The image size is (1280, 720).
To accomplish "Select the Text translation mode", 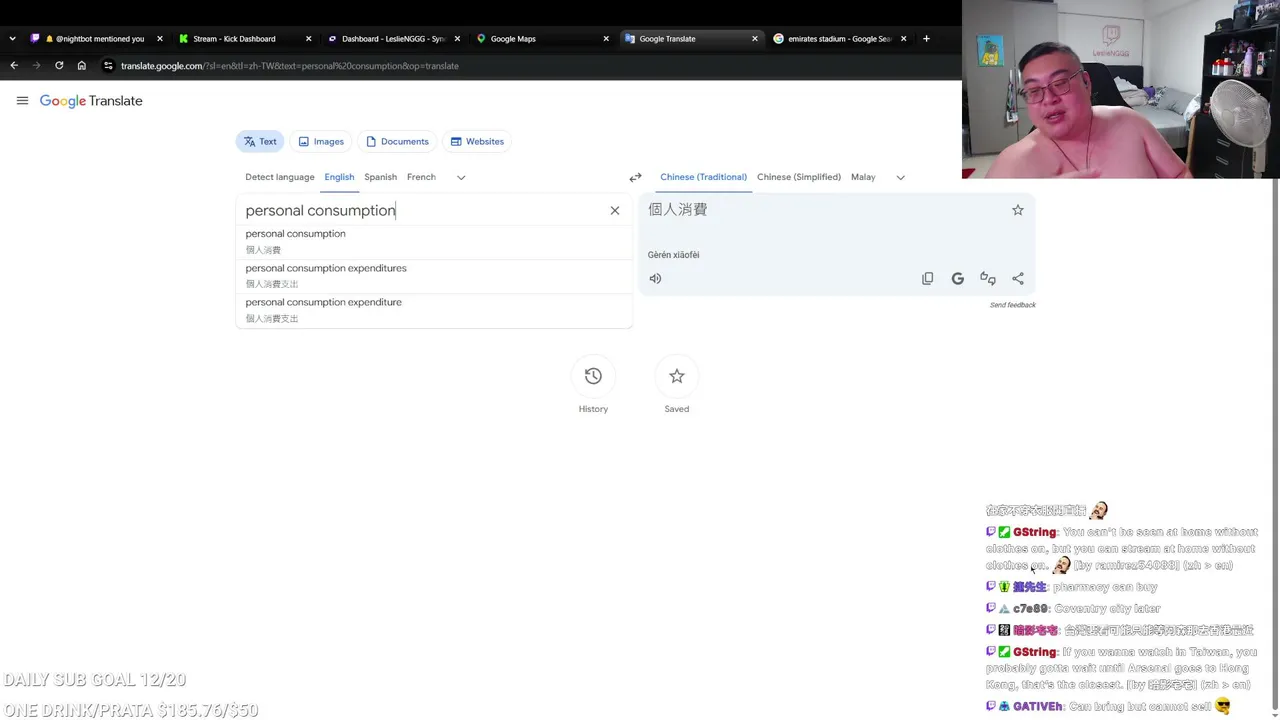I will [x=260, y=142].
